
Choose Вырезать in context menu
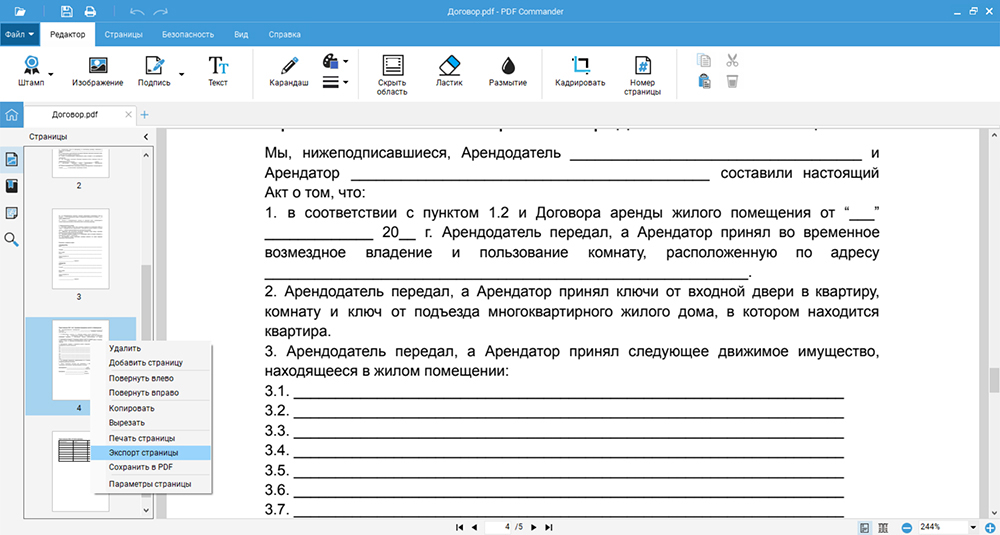point(151,422)
